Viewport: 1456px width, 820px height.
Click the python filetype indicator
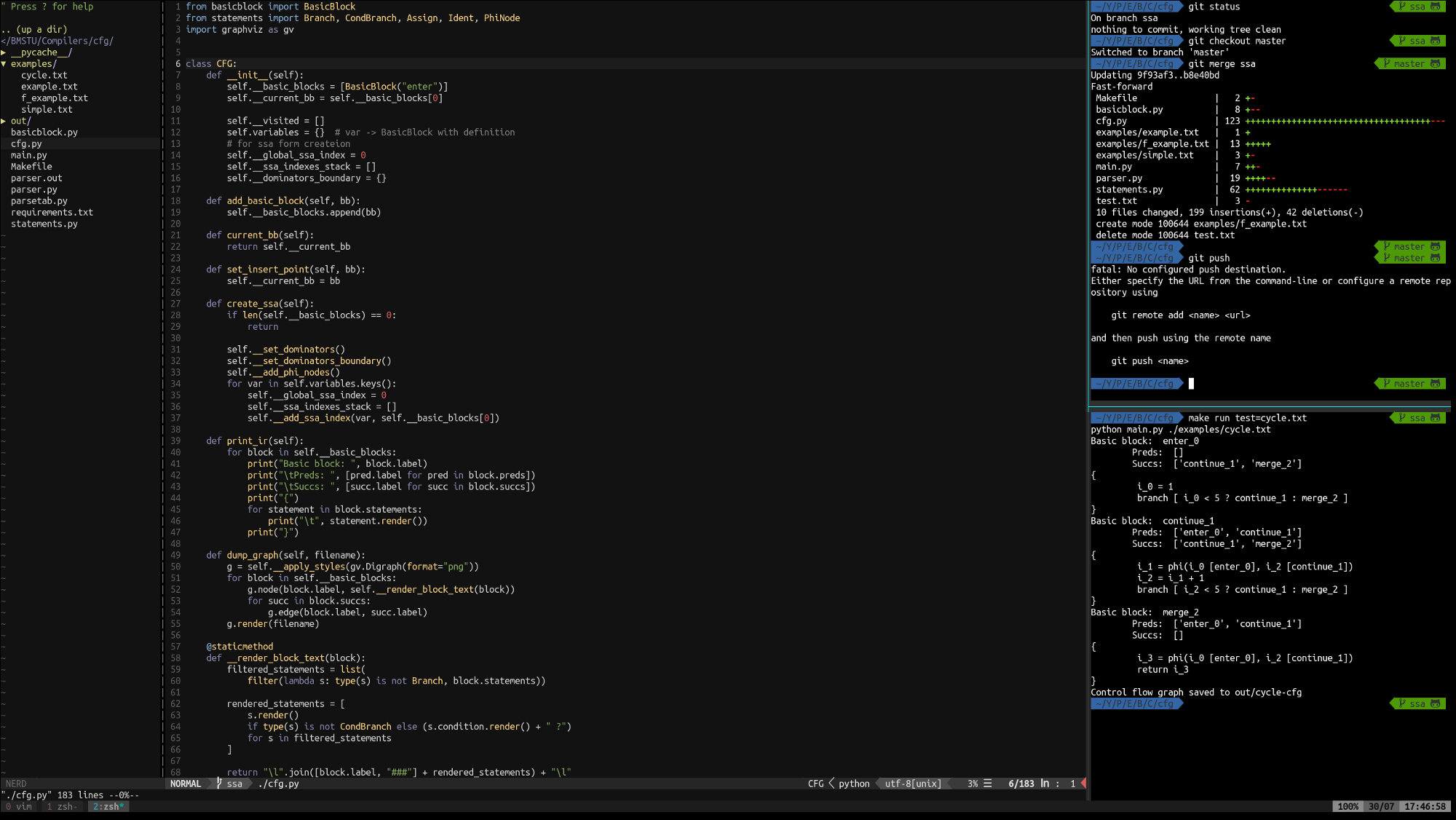click(854, 784)
